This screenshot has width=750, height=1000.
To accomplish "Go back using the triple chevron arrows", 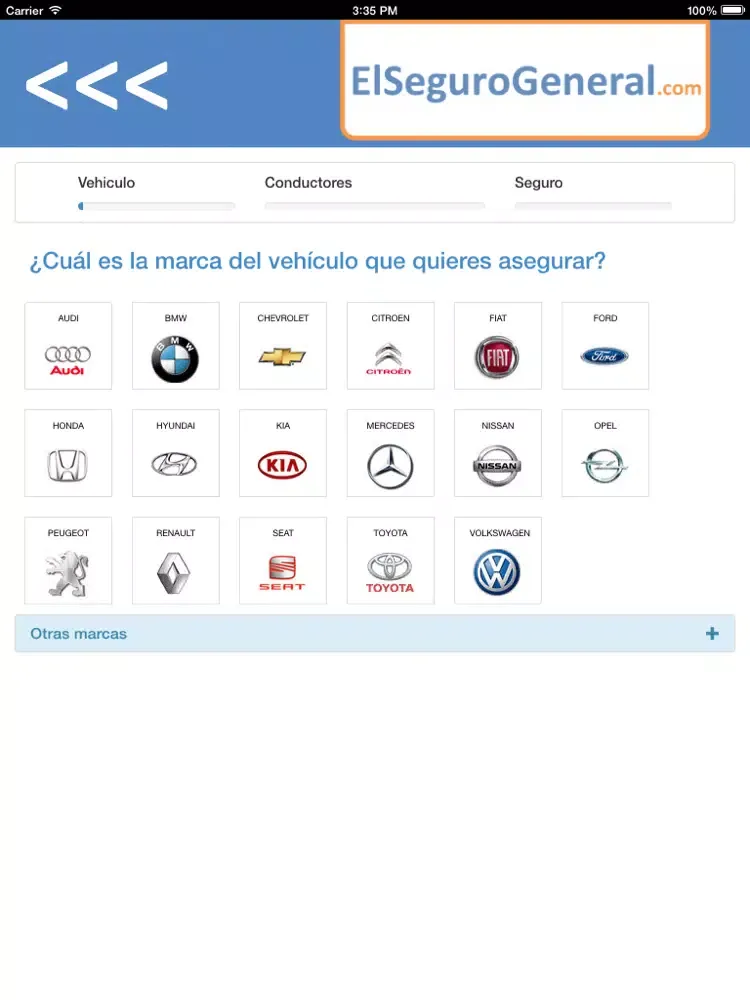I will 97,85.
